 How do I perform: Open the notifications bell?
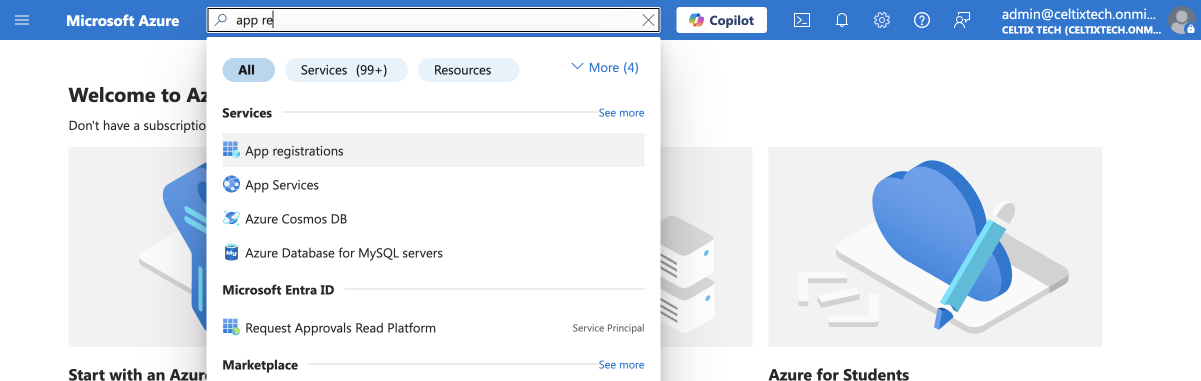tap(842, 20)
